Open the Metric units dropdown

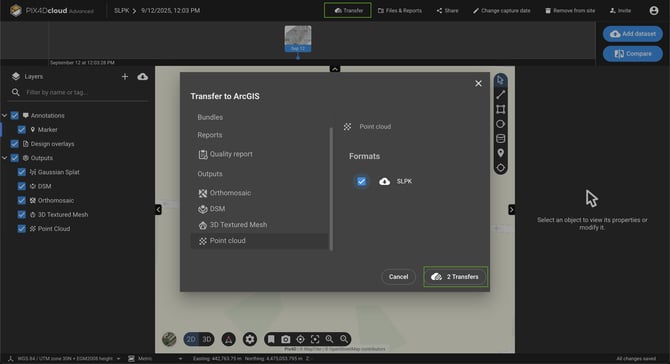point(155,358)
